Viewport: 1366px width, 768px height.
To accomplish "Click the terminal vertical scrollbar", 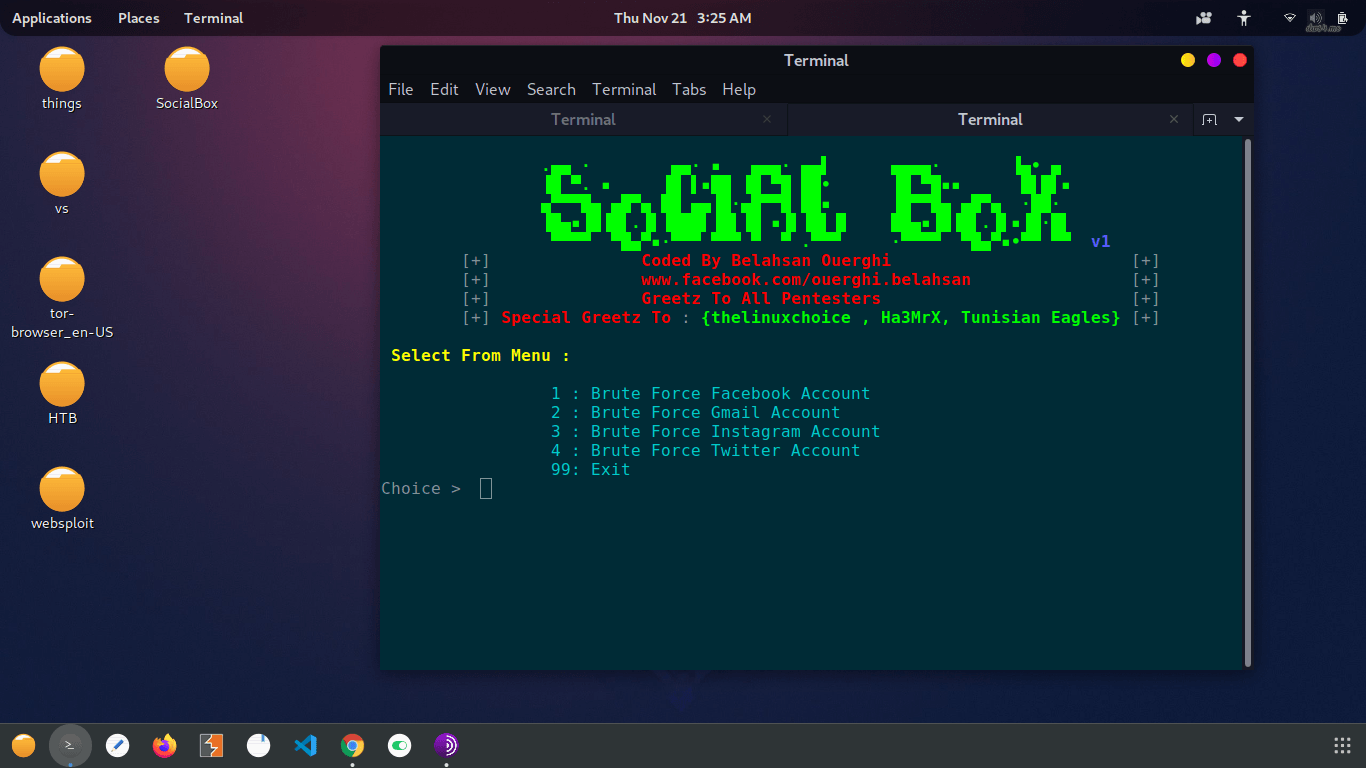I will coord(1247,403).
